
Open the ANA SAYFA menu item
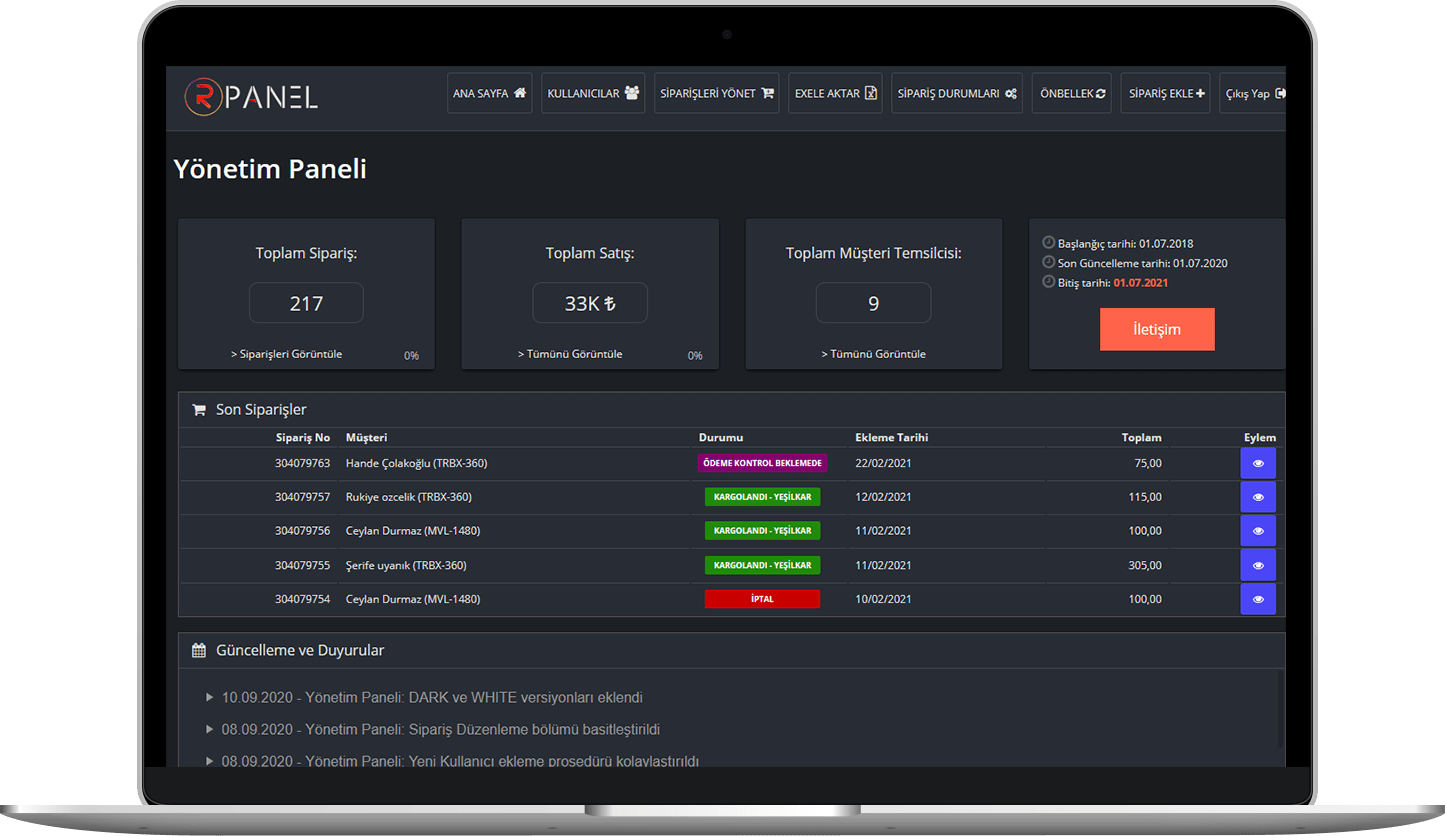[489, 93]
